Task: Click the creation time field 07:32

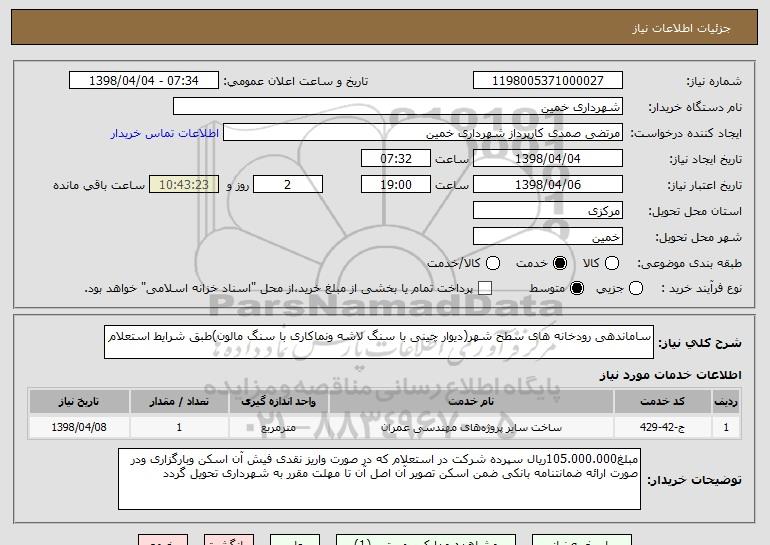Action: (x=396, y=159)
